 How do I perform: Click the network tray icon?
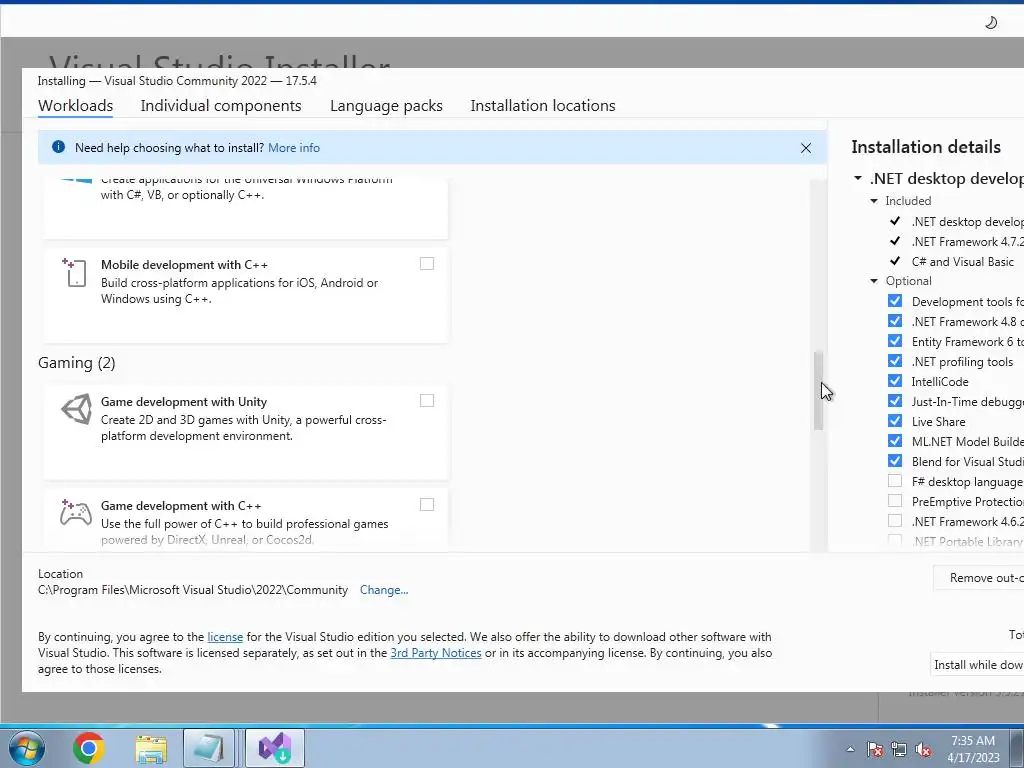pyautogui.click(x=899, y=749)
